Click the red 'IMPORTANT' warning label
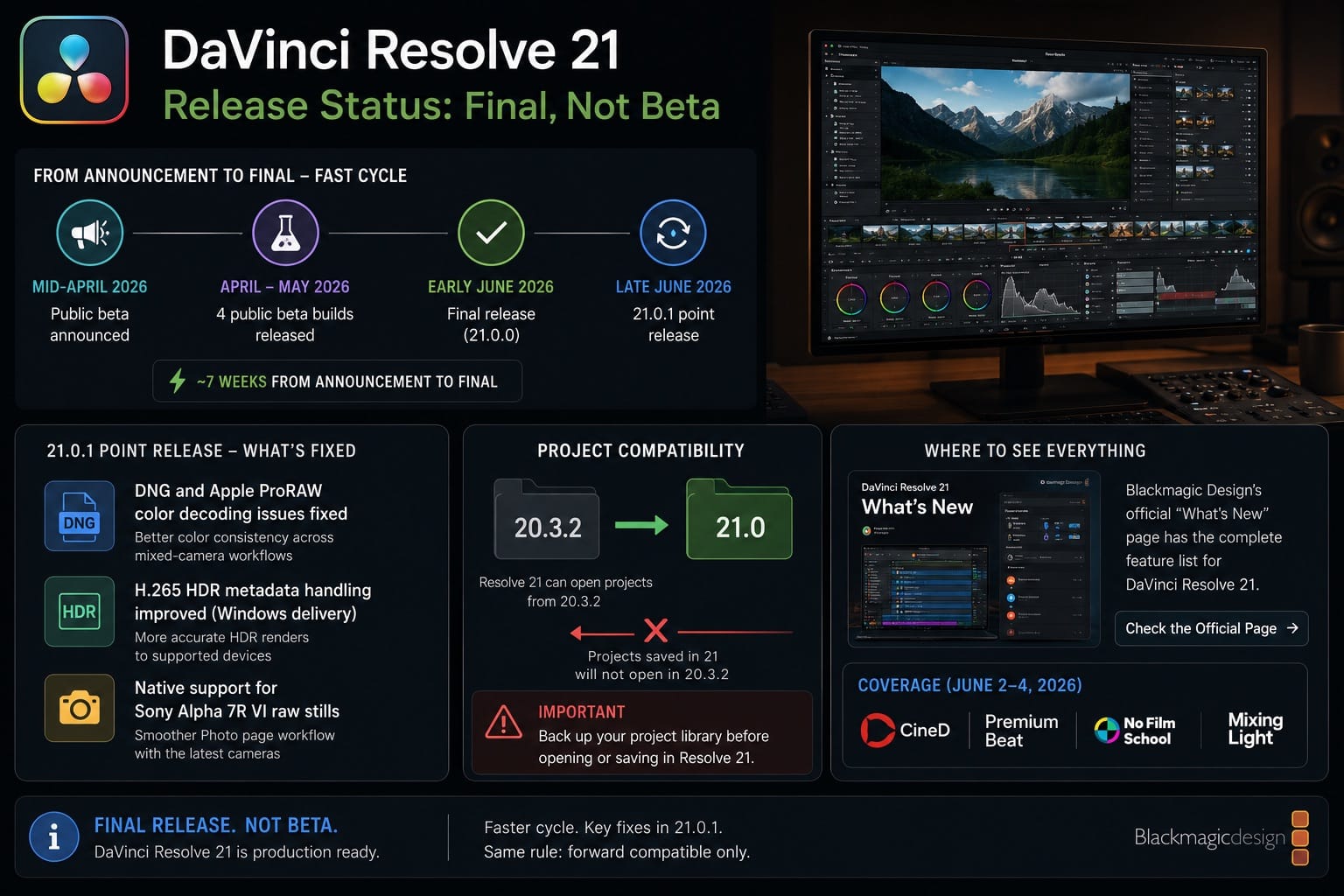 [x=582, y=712]
